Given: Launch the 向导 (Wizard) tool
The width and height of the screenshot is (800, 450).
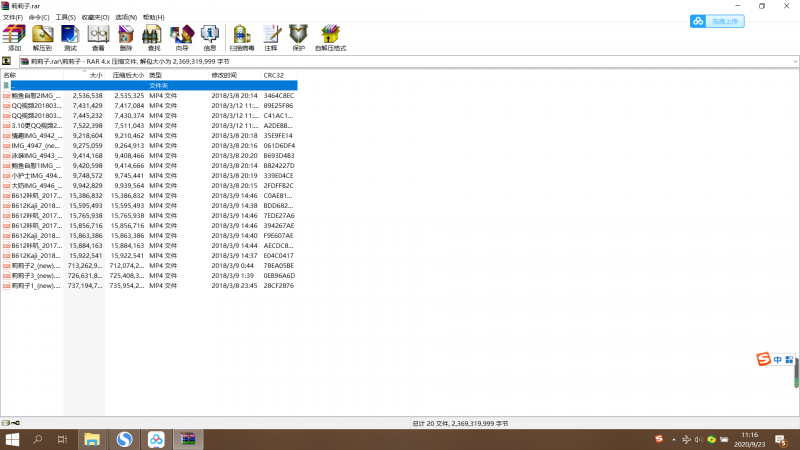Looking at the screenshot, I should pyautogui.click(x=182, y=38).
